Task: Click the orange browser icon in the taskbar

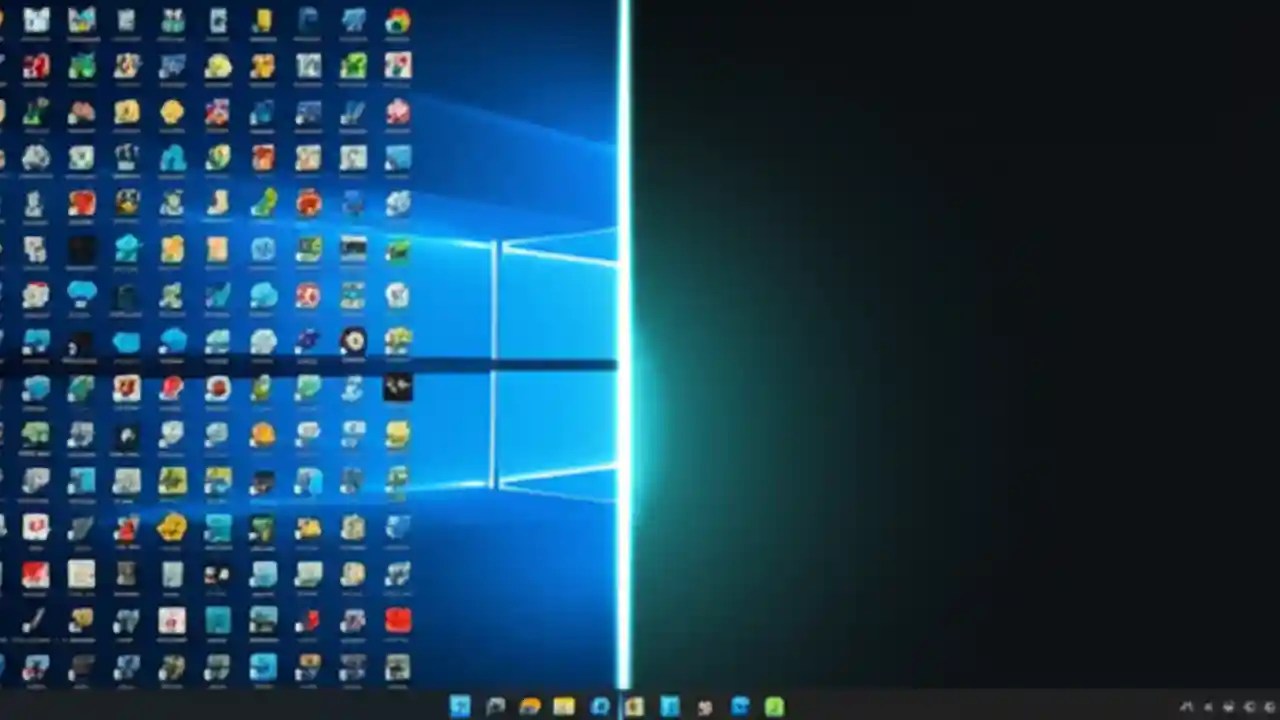Action: pos(530,707)
